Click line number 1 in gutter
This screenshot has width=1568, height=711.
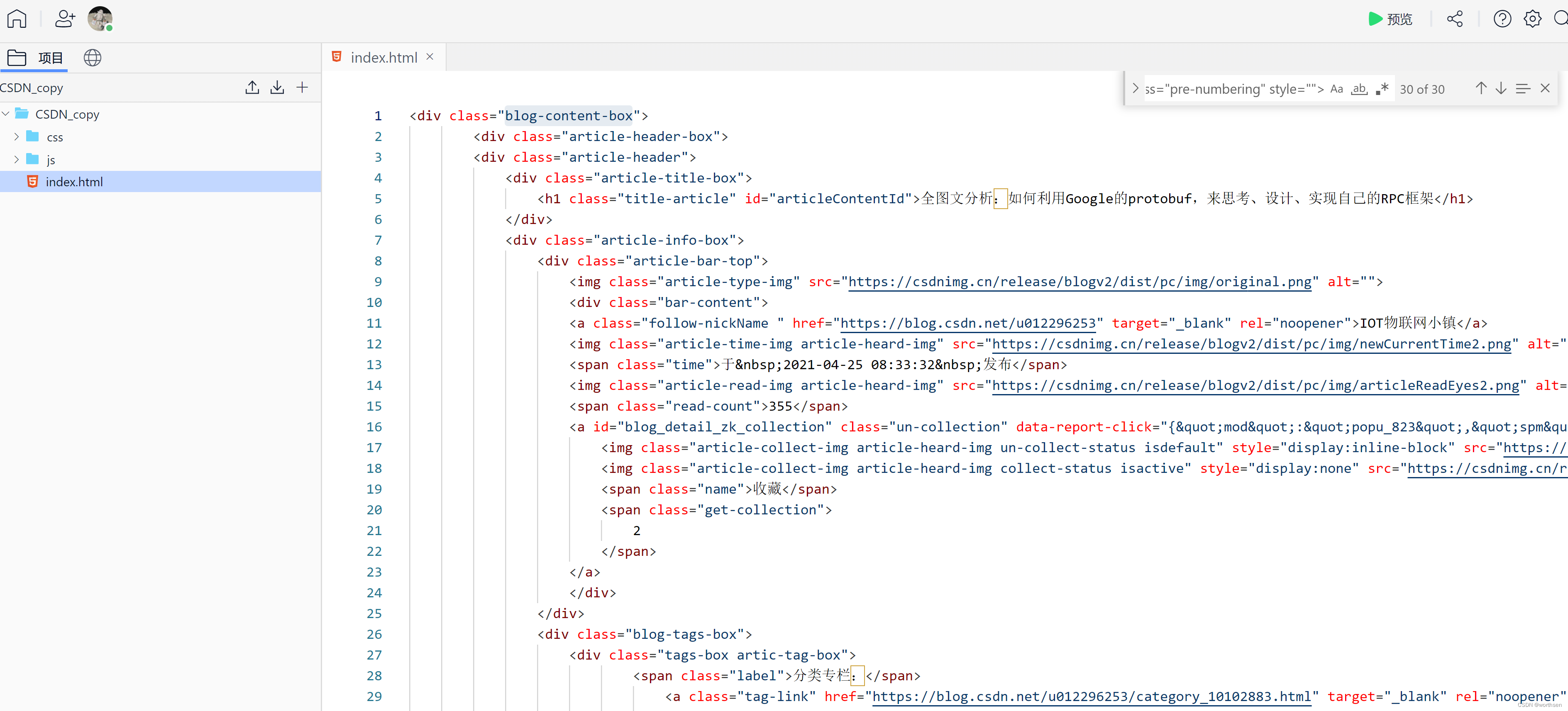tap(377, 116)
